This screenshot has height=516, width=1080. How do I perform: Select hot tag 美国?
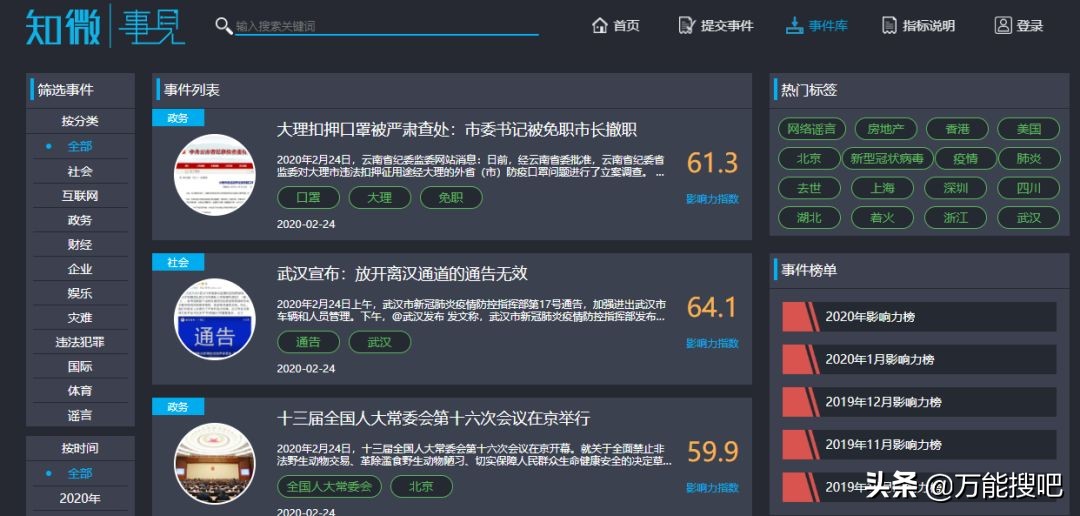point(1029,129)
